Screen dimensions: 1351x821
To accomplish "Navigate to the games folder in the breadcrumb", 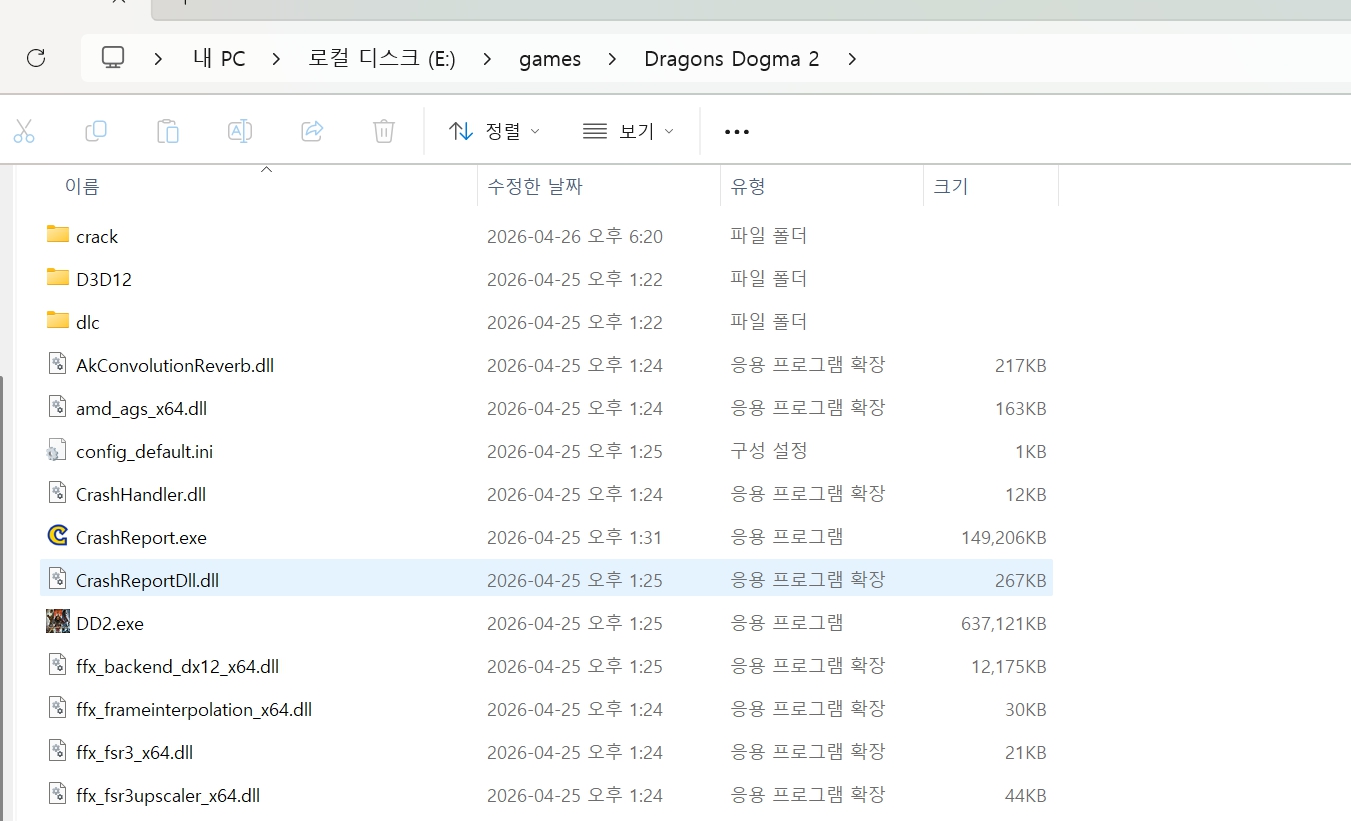I will (549, 58).
